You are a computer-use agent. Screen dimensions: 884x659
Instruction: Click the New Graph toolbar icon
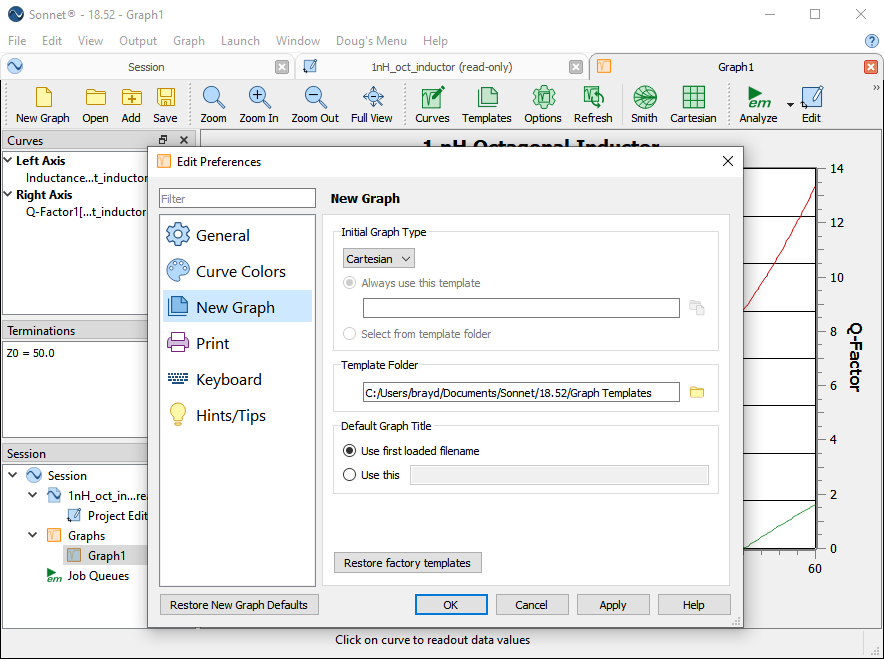[43, 105]
